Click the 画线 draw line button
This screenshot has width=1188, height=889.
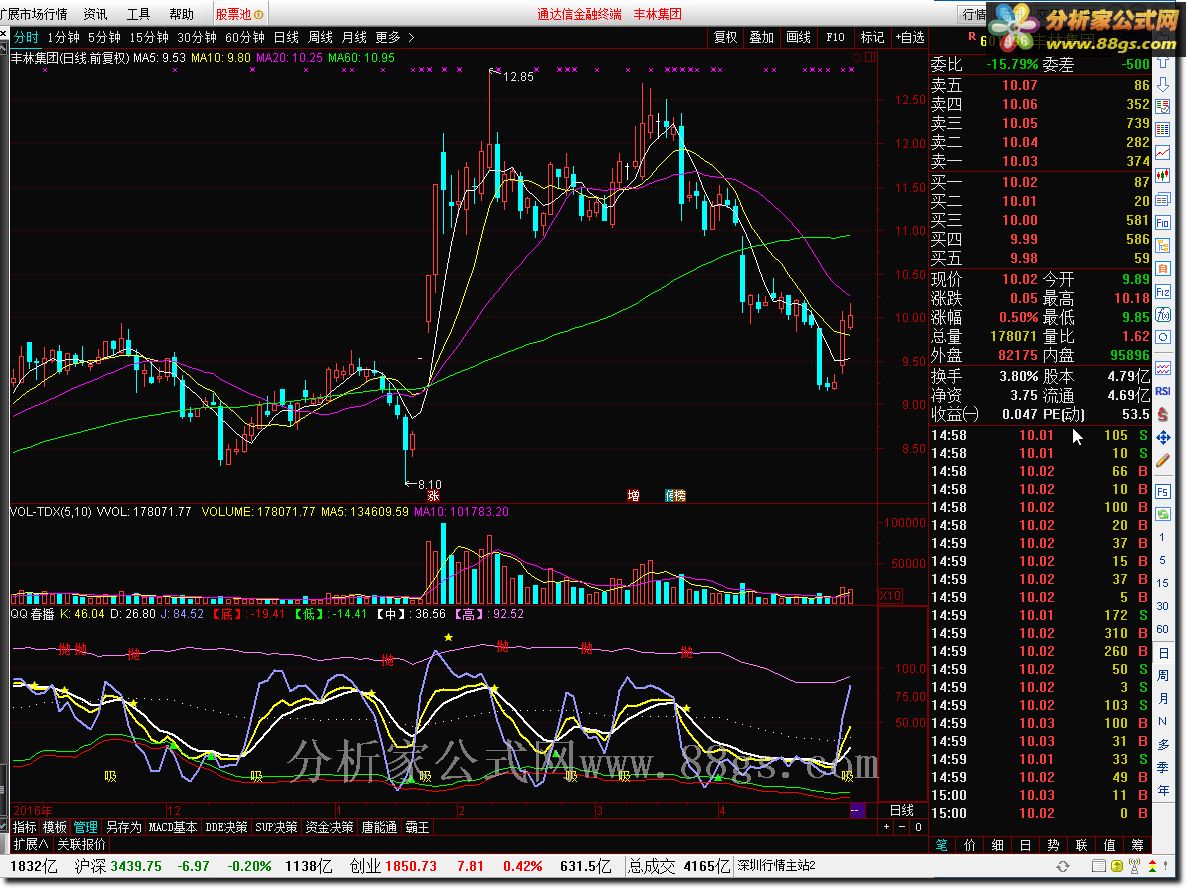point(799,37)
